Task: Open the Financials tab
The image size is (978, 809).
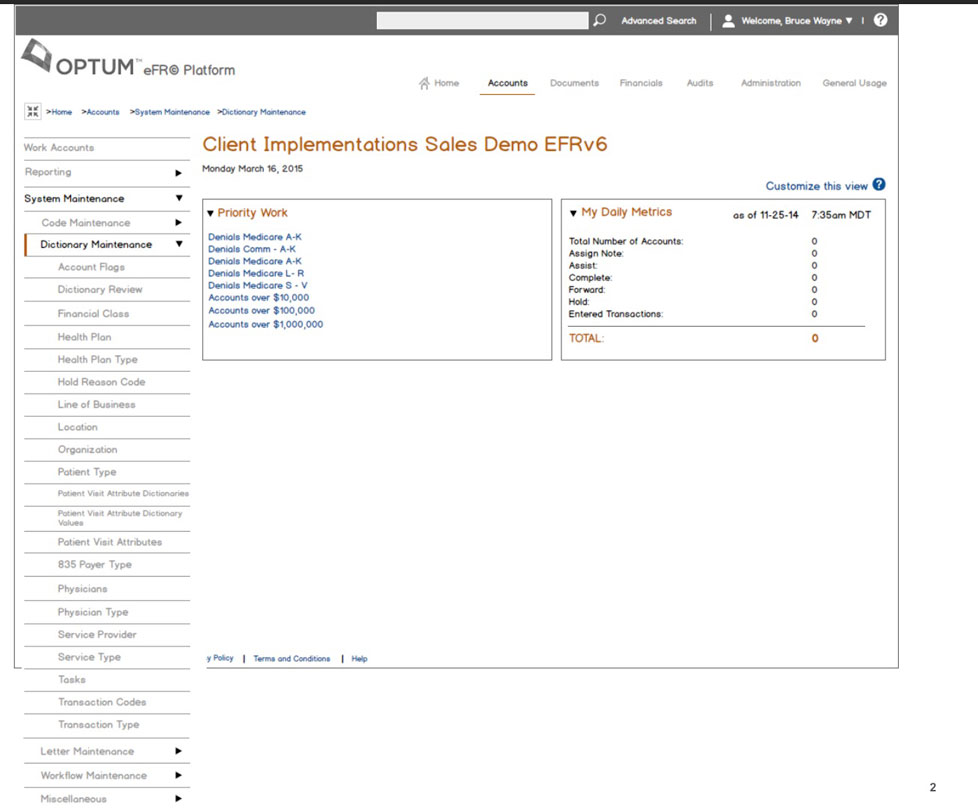Action: tap(640, 83)
